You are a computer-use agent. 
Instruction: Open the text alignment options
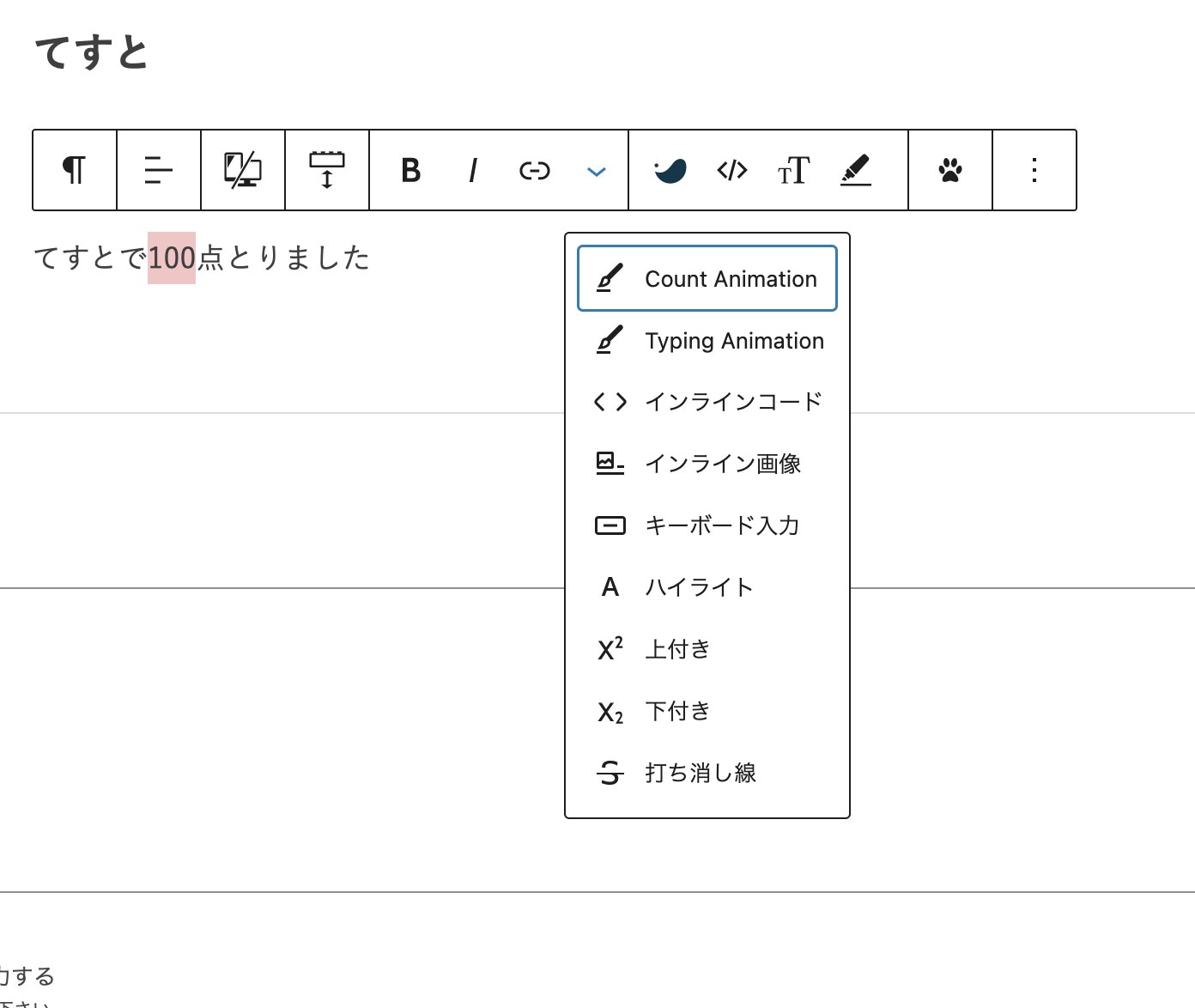point(159,170)
